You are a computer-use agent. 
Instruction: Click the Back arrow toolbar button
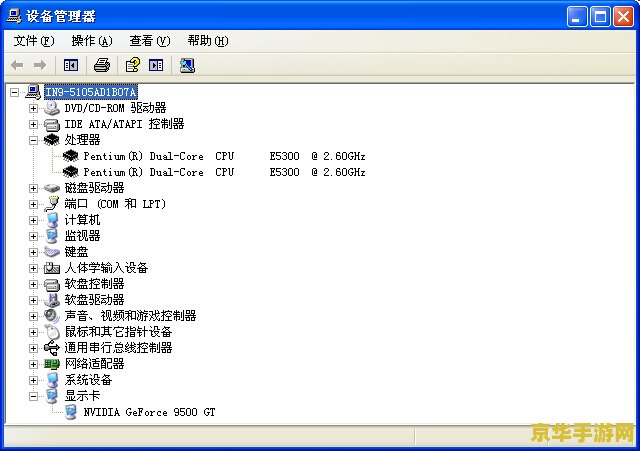coord(17,65)
